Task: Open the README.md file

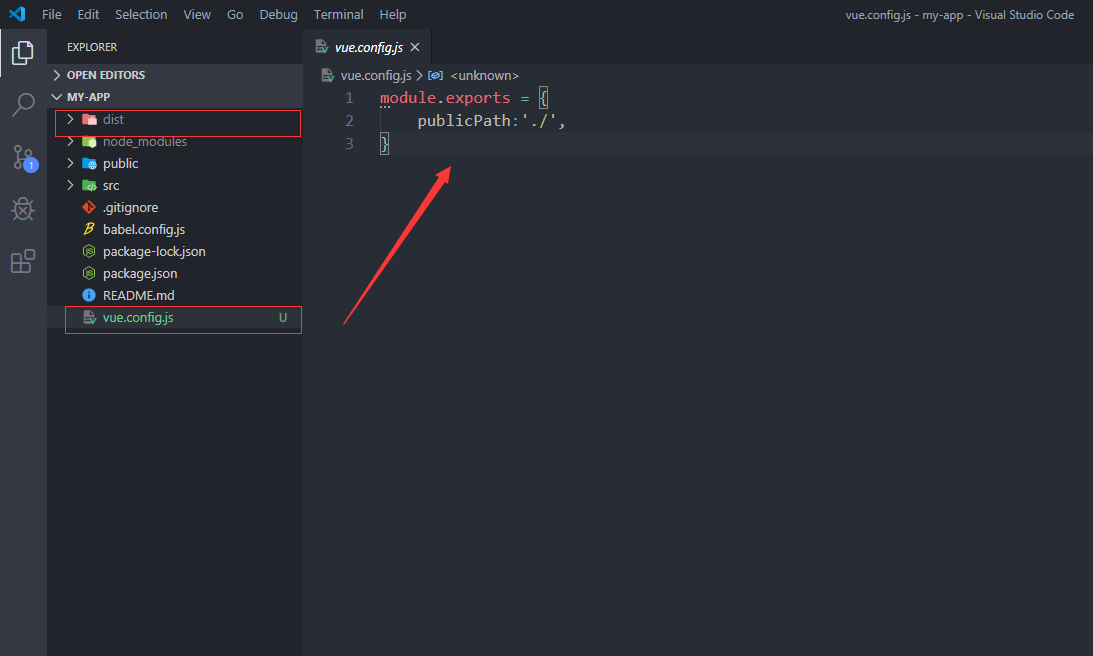Action: click(139, 296)
